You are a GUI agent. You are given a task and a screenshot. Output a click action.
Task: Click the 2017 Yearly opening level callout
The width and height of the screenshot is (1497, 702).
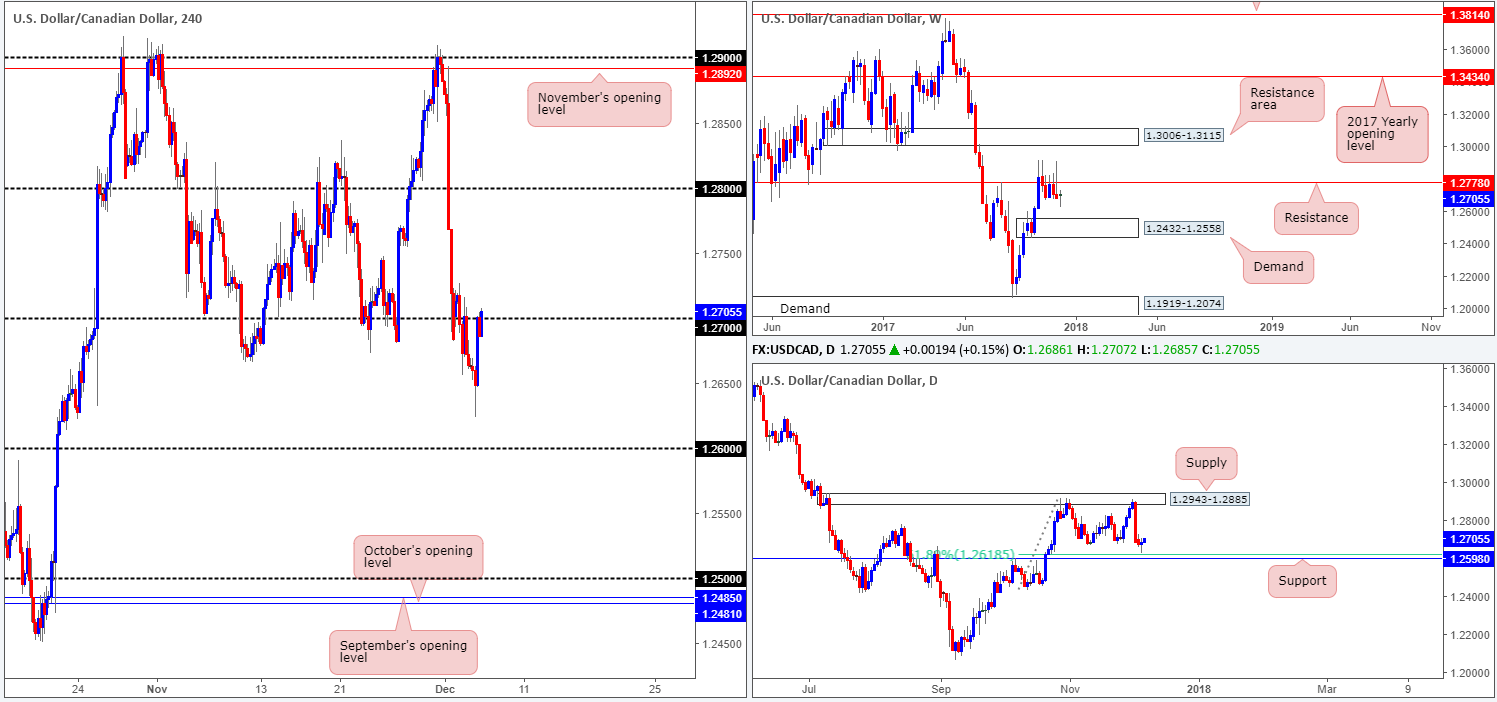[x=1382, y=135]
